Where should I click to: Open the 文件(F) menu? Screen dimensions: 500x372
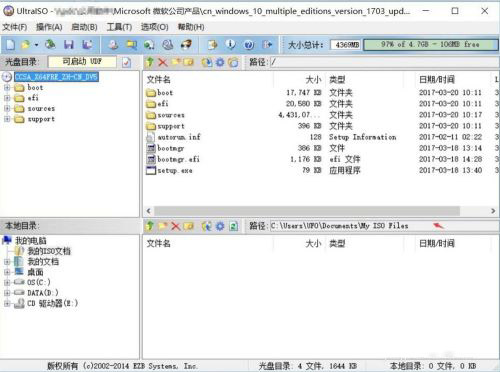[x=15, y=27]
